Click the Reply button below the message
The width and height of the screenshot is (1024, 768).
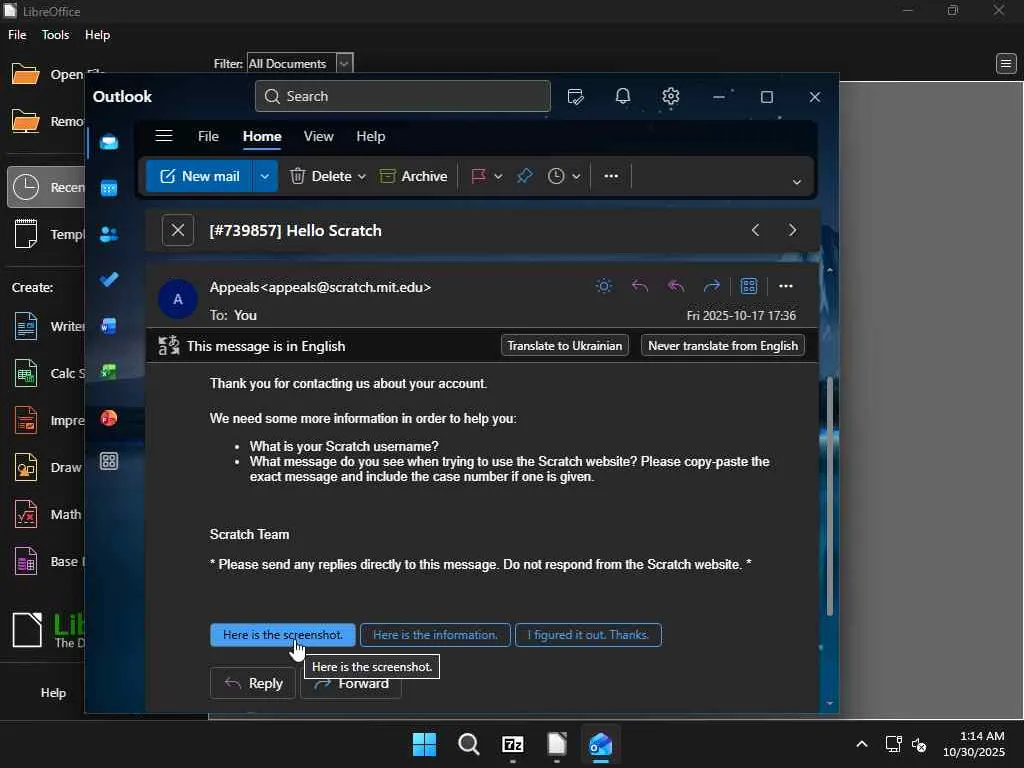click(x=253, y=683)
